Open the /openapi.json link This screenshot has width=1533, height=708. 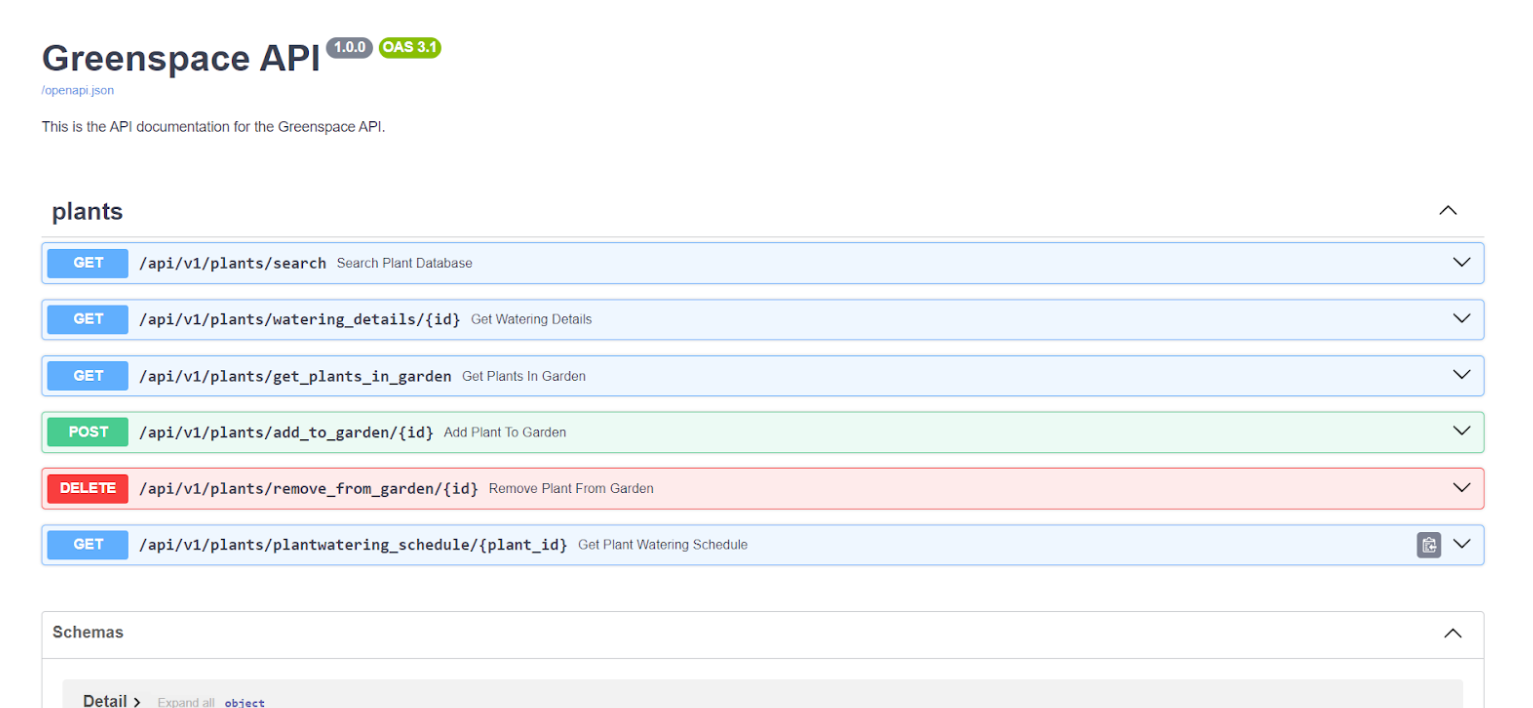point(78,90)
